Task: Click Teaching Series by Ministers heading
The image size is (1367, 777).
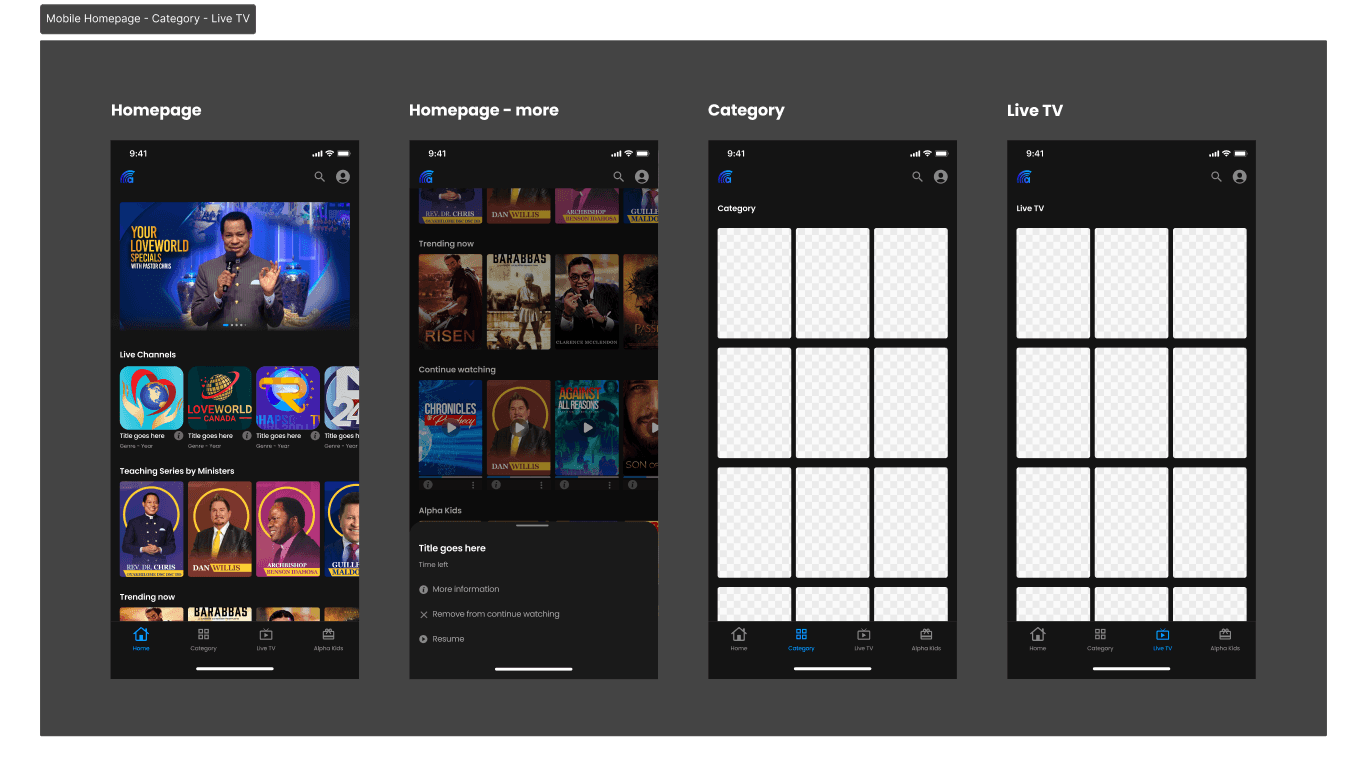Action: (x=177, y=471)
